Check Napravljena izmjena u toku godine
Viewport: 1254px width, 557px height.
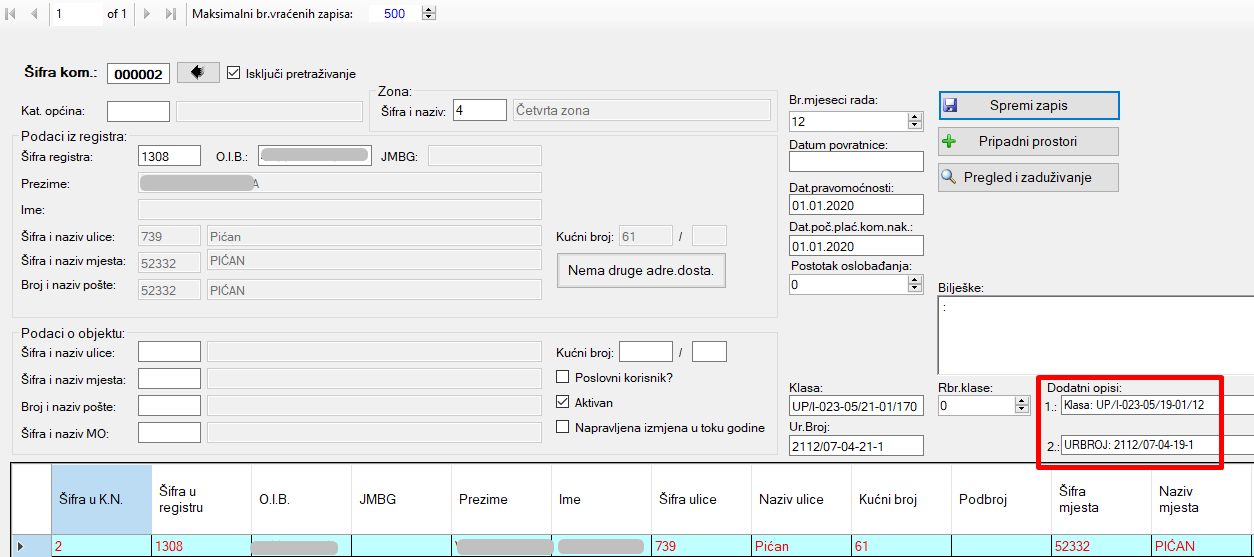click(x=563, y=427)
